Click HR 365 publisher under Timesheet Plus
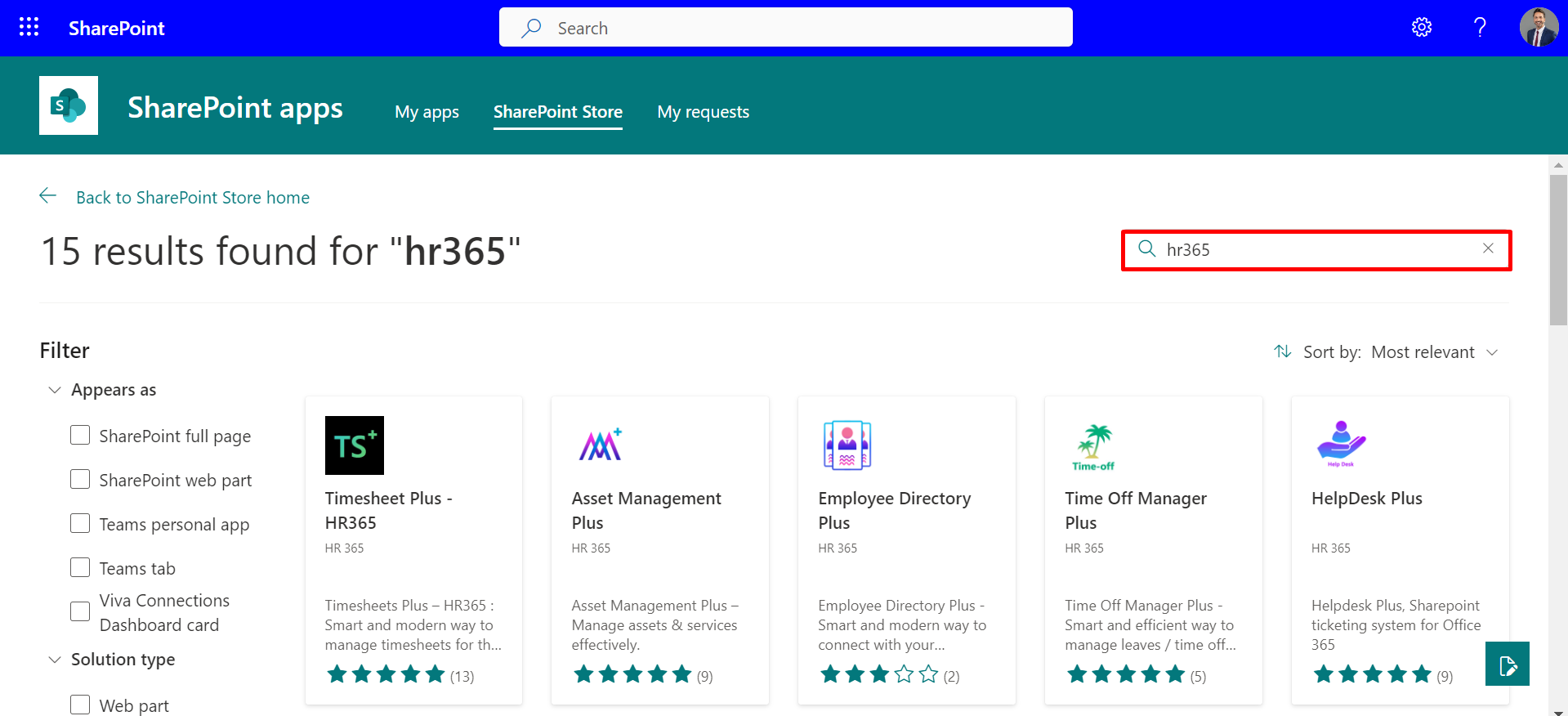 pos(344,548)
